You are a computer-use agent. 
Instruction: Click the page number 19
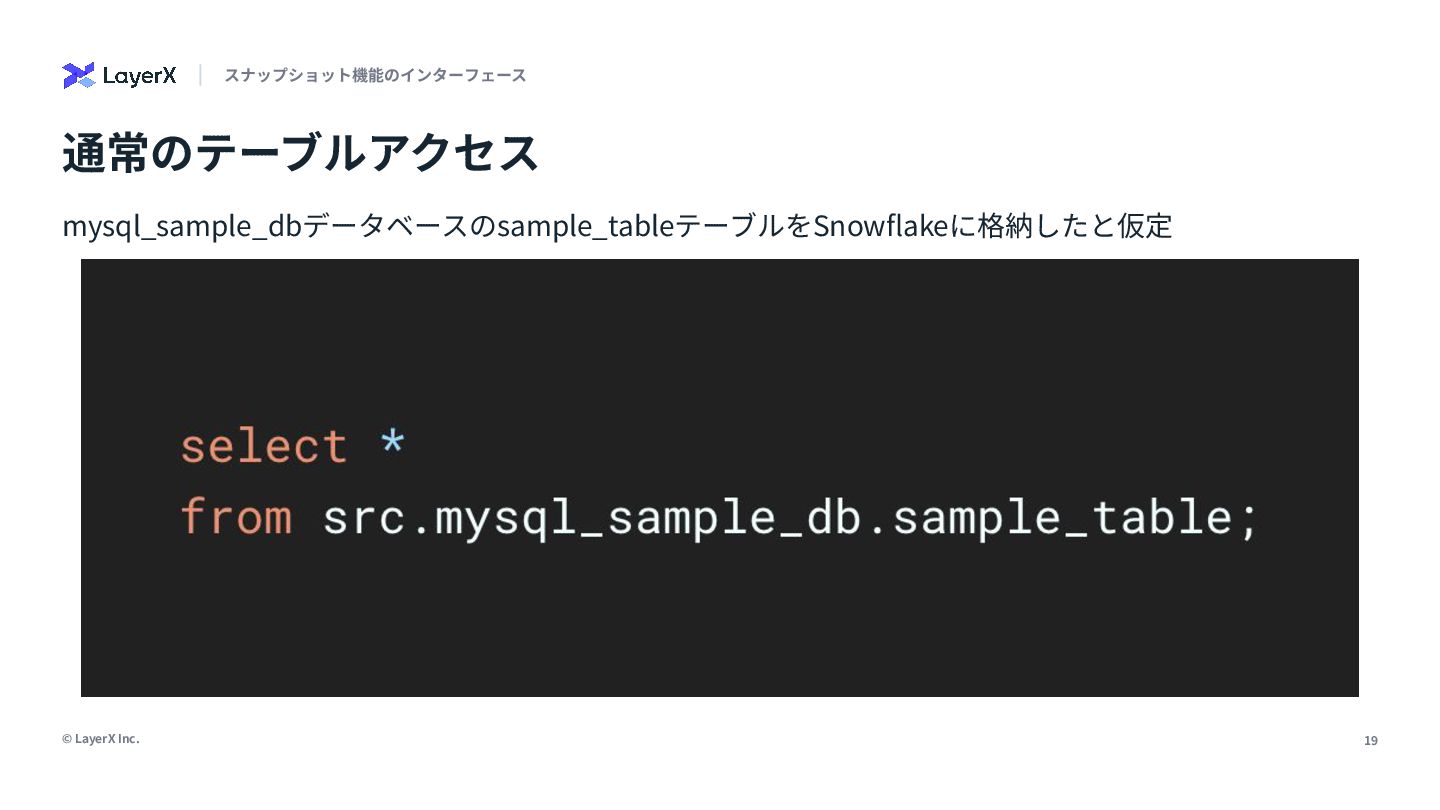tap(1370, 740)
